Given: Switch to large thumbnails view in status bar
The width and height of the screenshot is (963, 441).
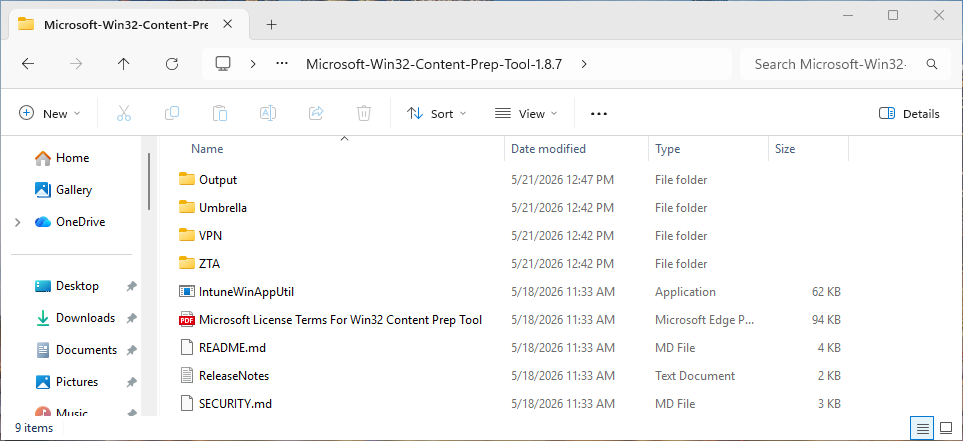Looking at the screenshot, I should pos(946,428).
